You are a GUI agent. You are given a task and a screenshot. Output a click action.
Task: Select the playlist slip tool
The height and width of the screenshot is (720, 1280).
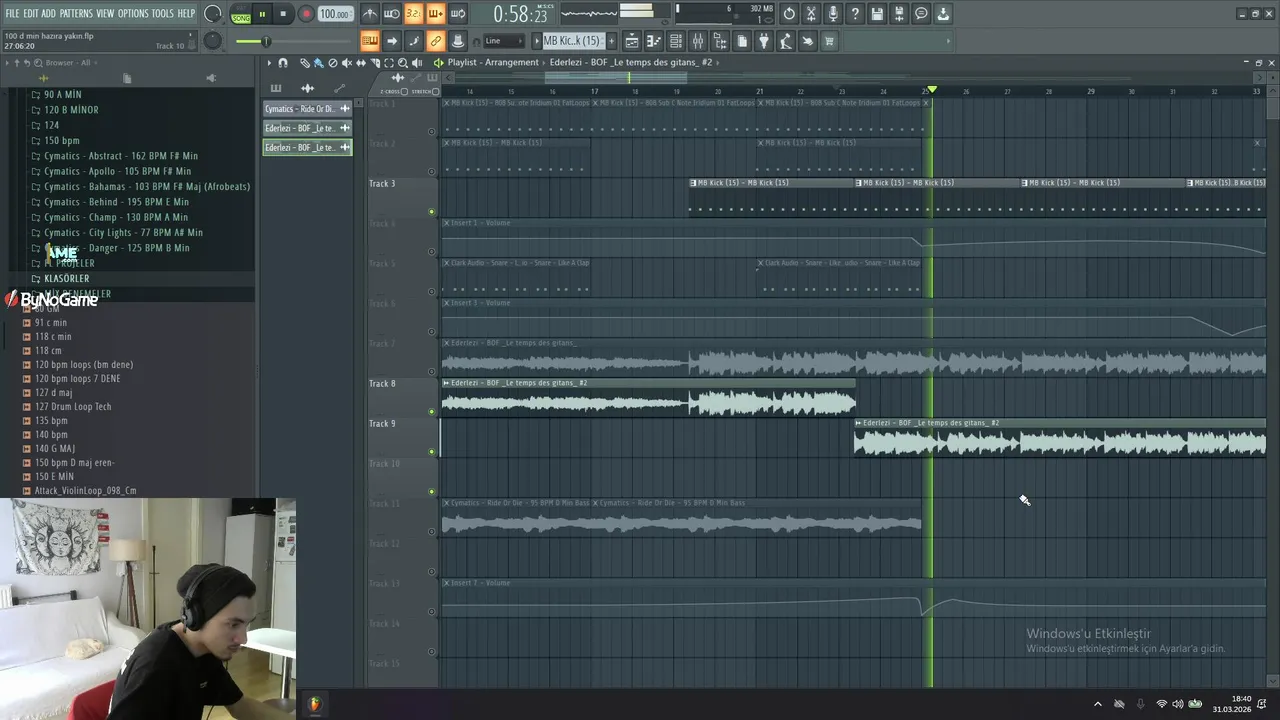361,63
